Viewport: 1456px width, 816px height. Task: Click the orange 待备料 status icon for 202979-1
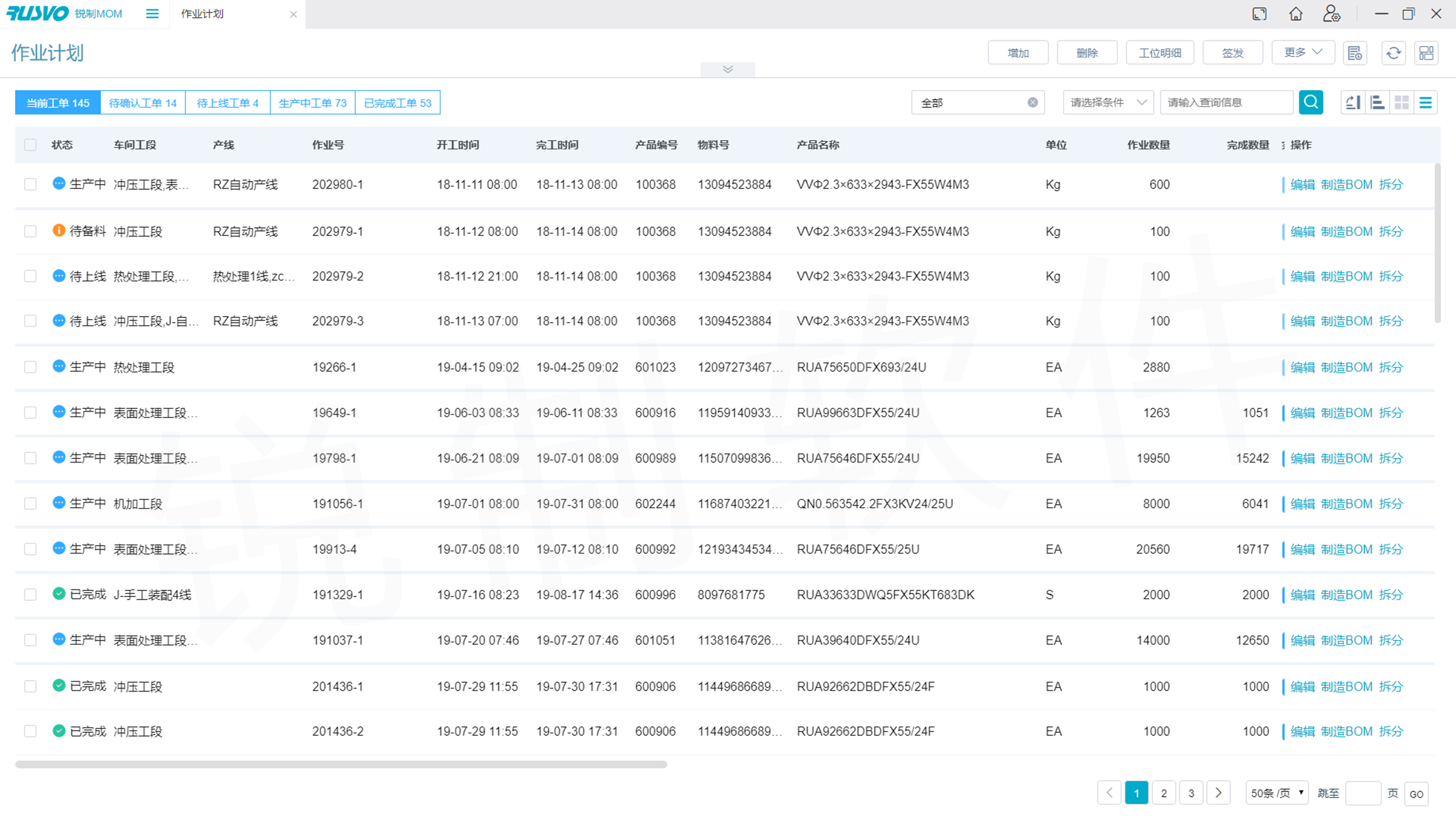click(x=59, y=230)
